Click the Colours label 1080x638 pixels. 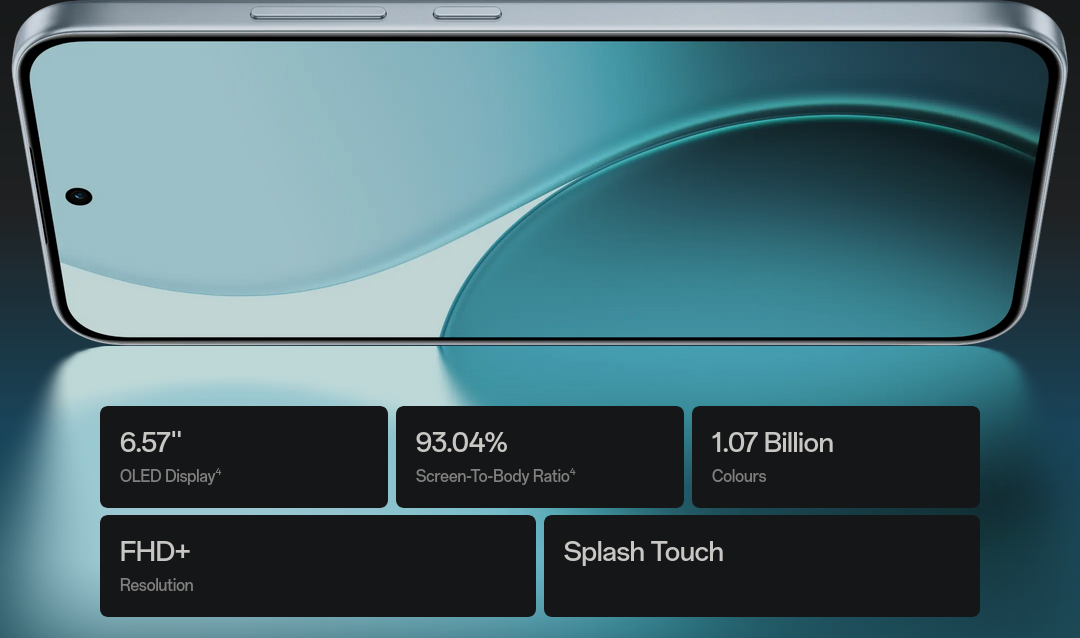point(739,476)
